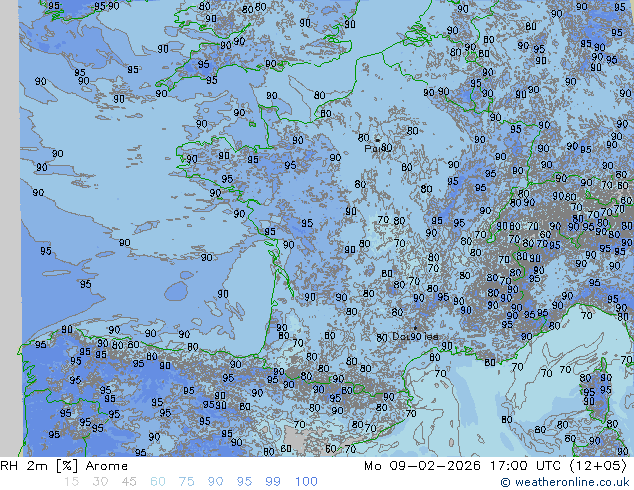Click the date 'Mo 09-02-2026'
The width and height of the screenshot is (634, 490).
[x=423, y=466]
